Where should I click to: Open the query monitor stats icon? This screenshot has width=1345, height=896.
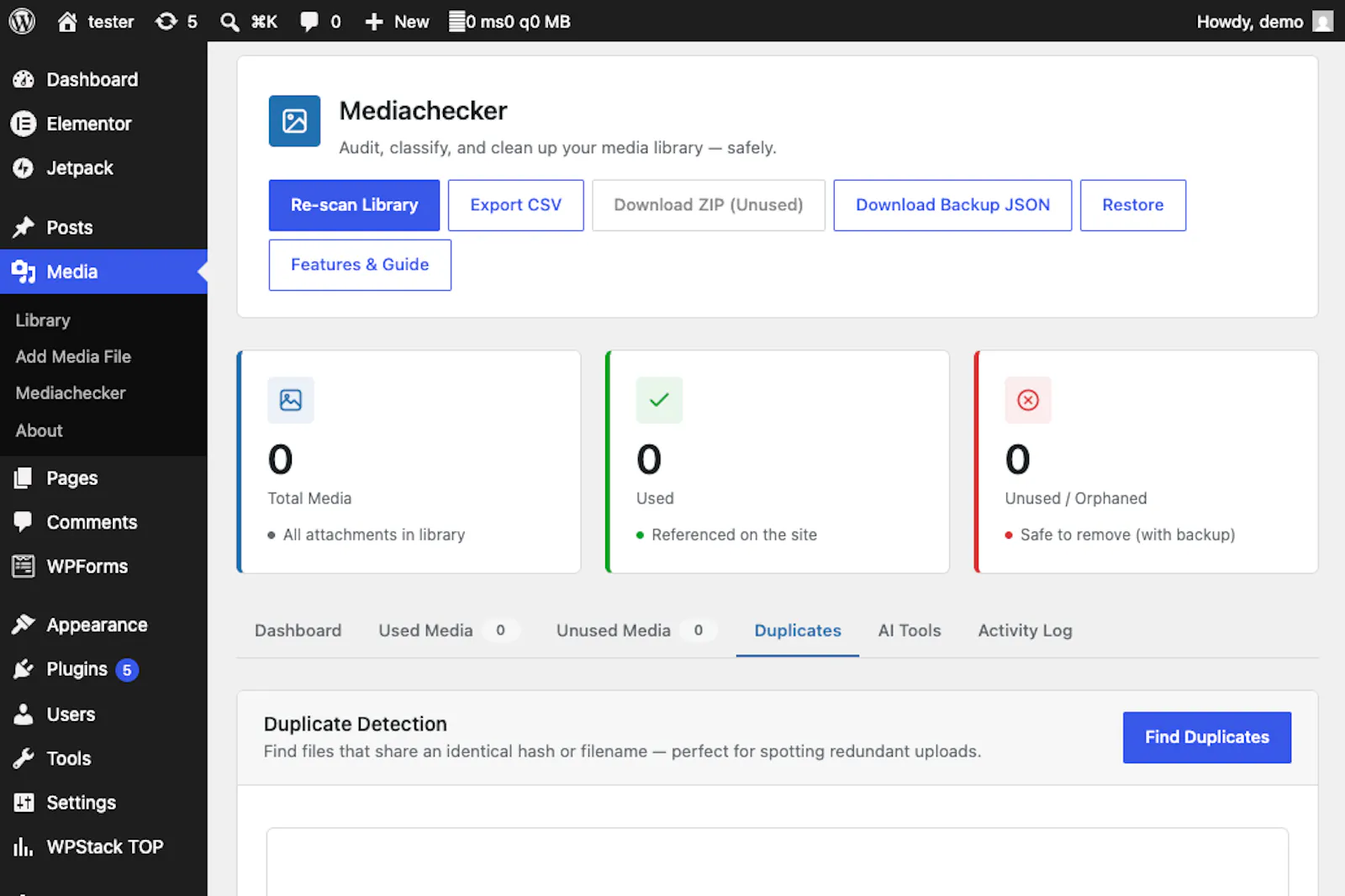[x=456, y=21]
